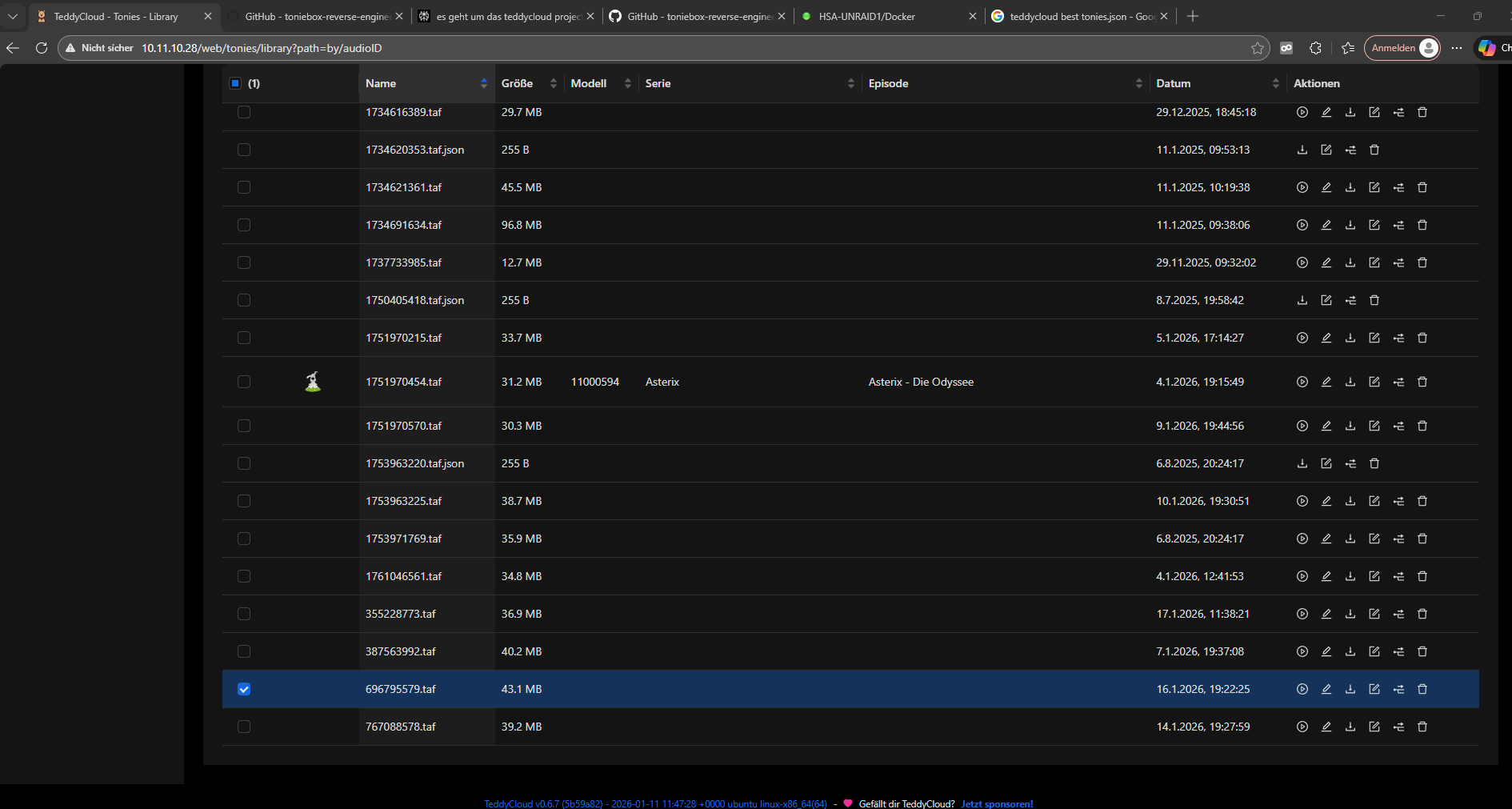Screen dimensions: 1512x809
Task: Sort the table by Größe column
Action: click(553, 83)
